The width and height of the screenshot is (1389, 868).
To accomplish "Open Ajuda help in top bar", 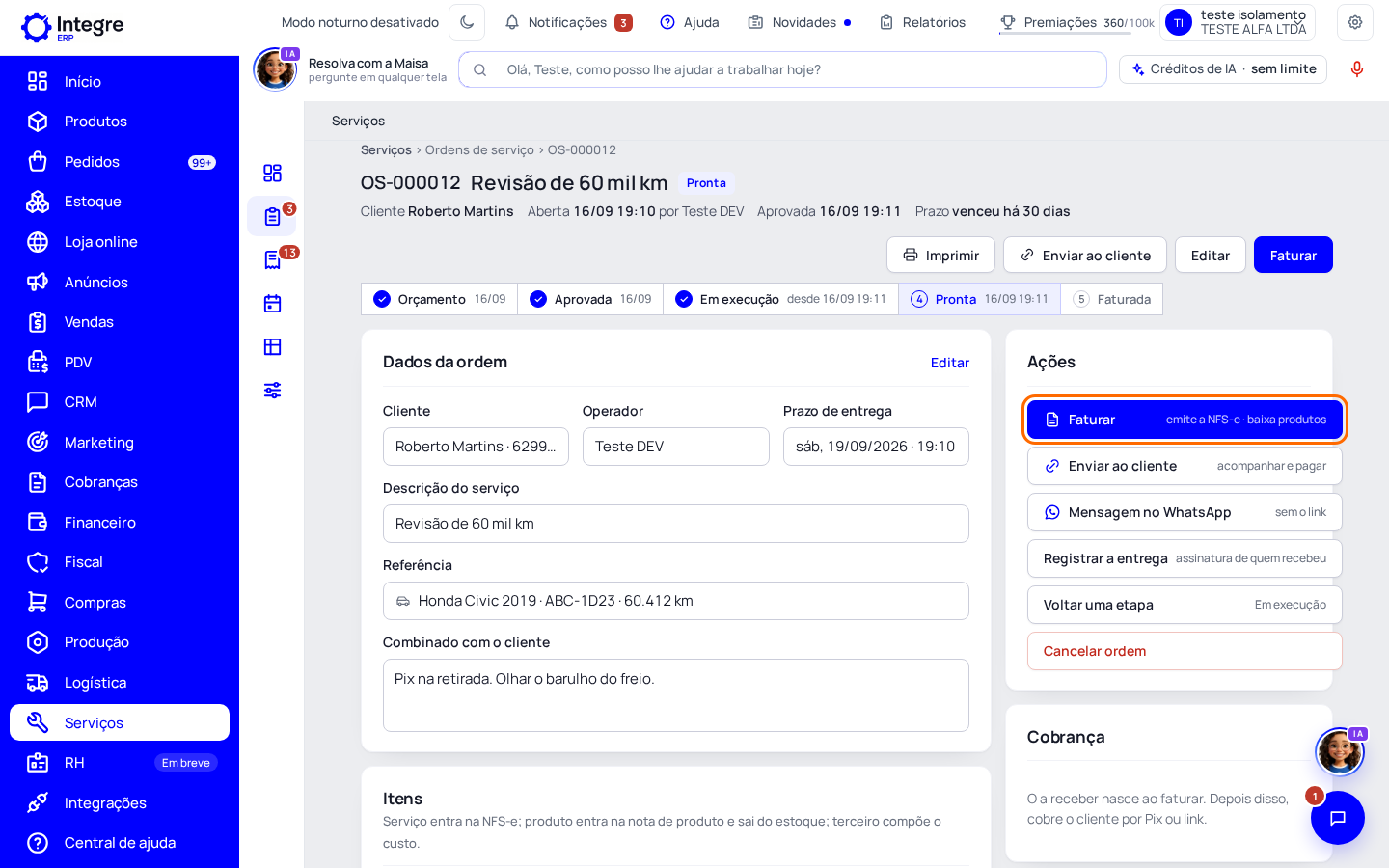I will 690,22.
